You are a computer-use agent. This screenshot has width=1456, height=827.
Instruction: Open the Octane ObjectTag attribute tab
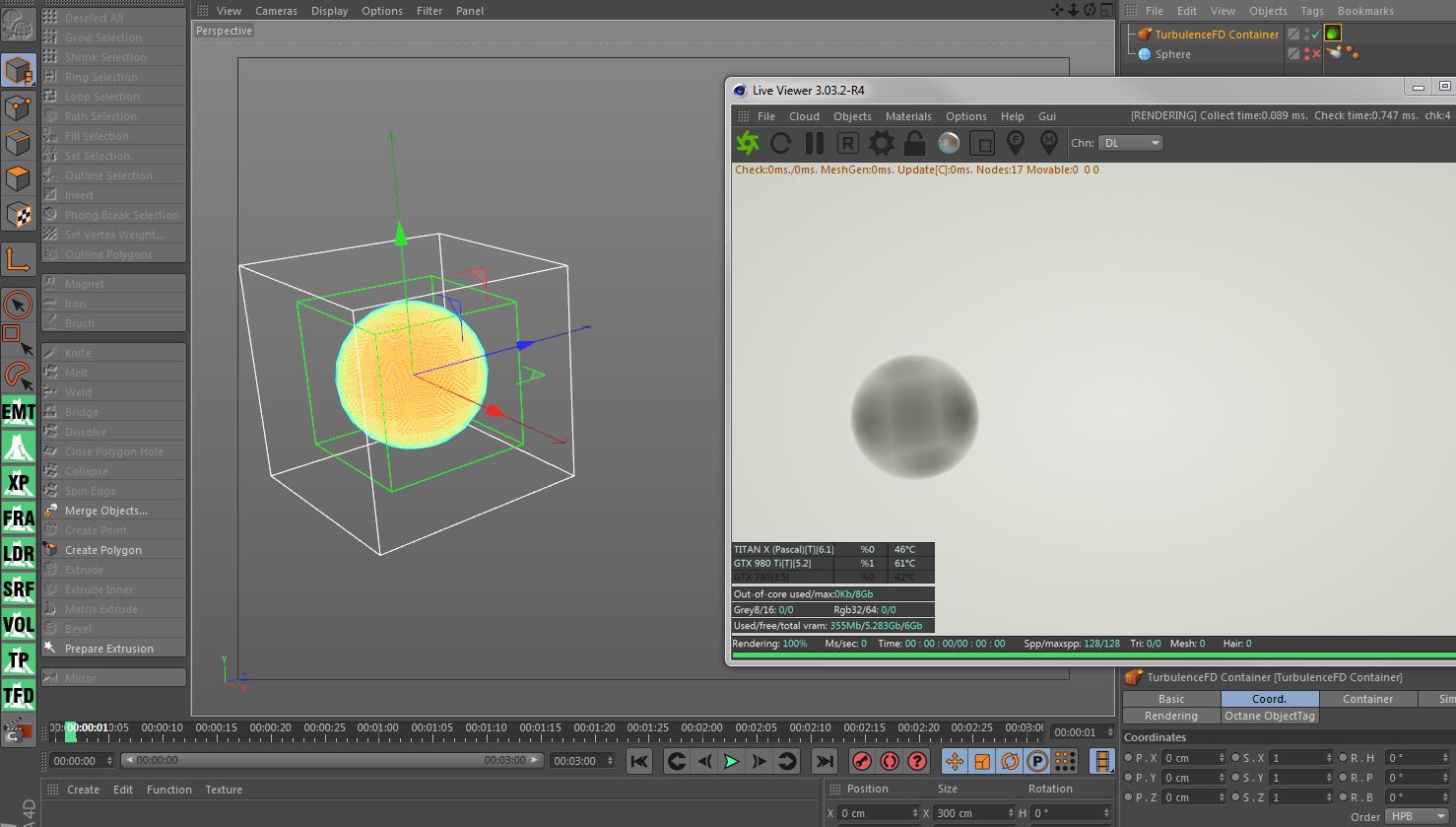click(x=1269, y=716)
